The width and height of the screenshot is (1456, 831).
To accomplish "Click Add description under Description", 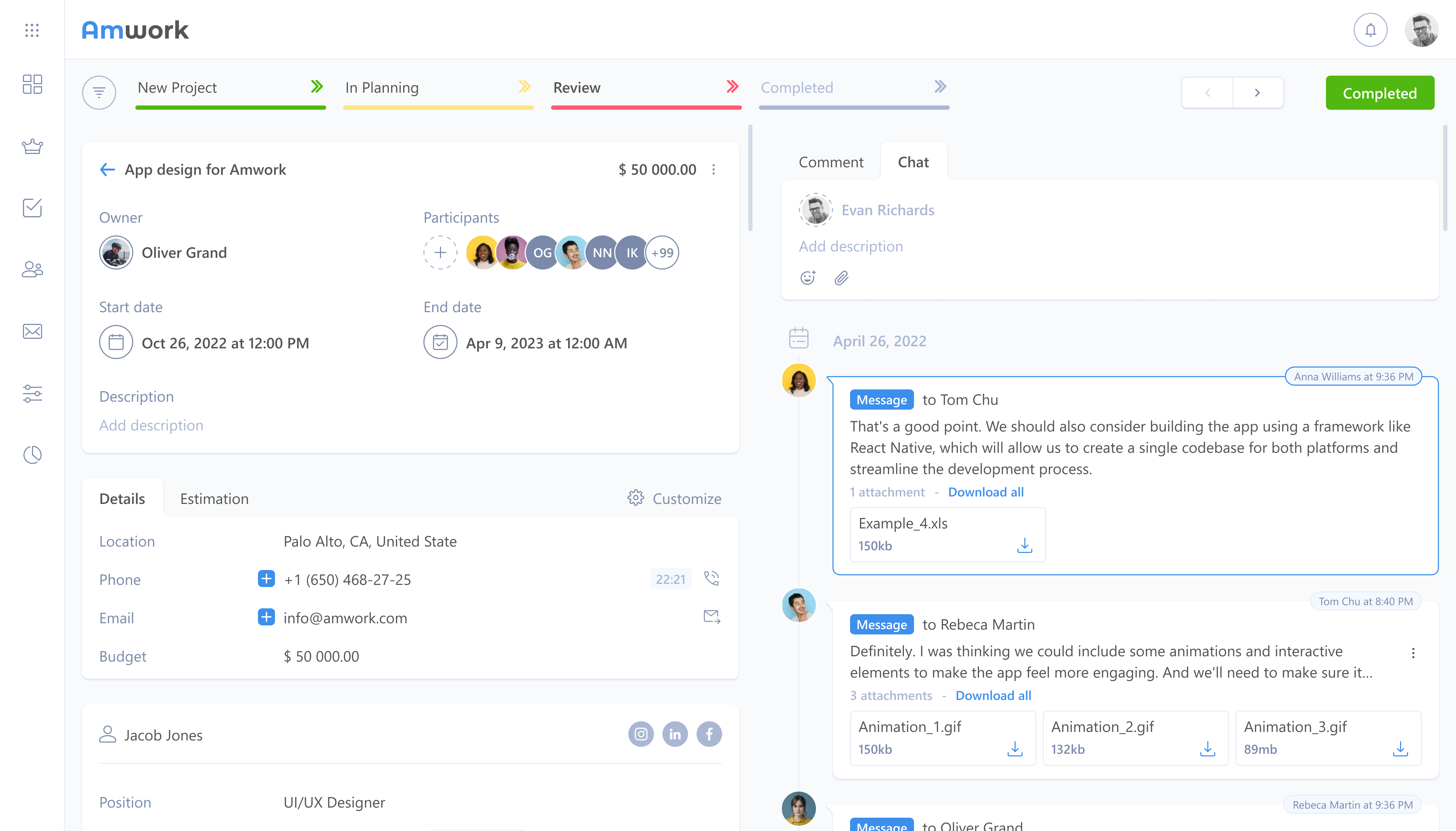I will (151, 425).
